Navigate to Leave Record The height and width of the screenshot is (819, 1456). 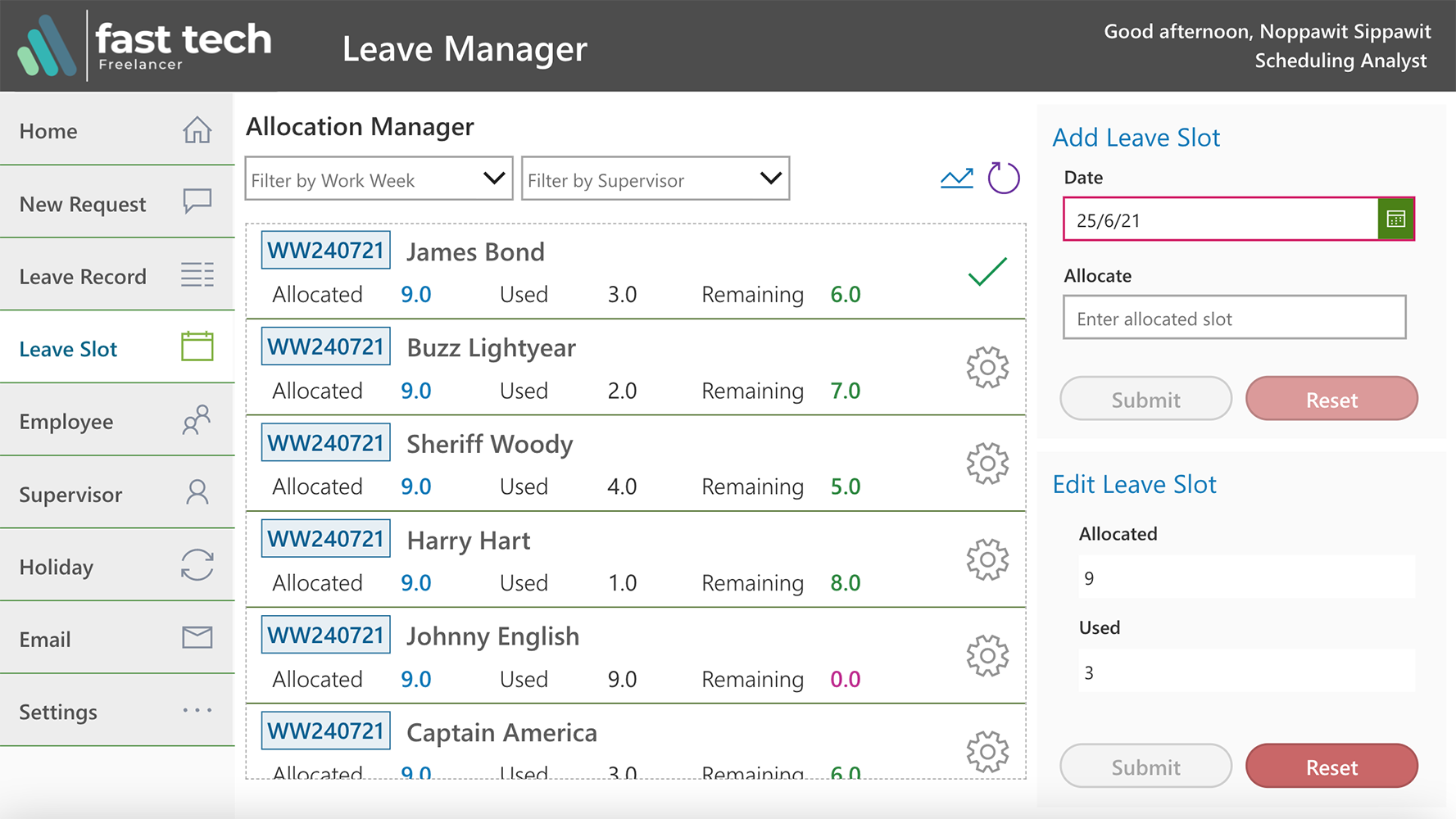point(117,277)
